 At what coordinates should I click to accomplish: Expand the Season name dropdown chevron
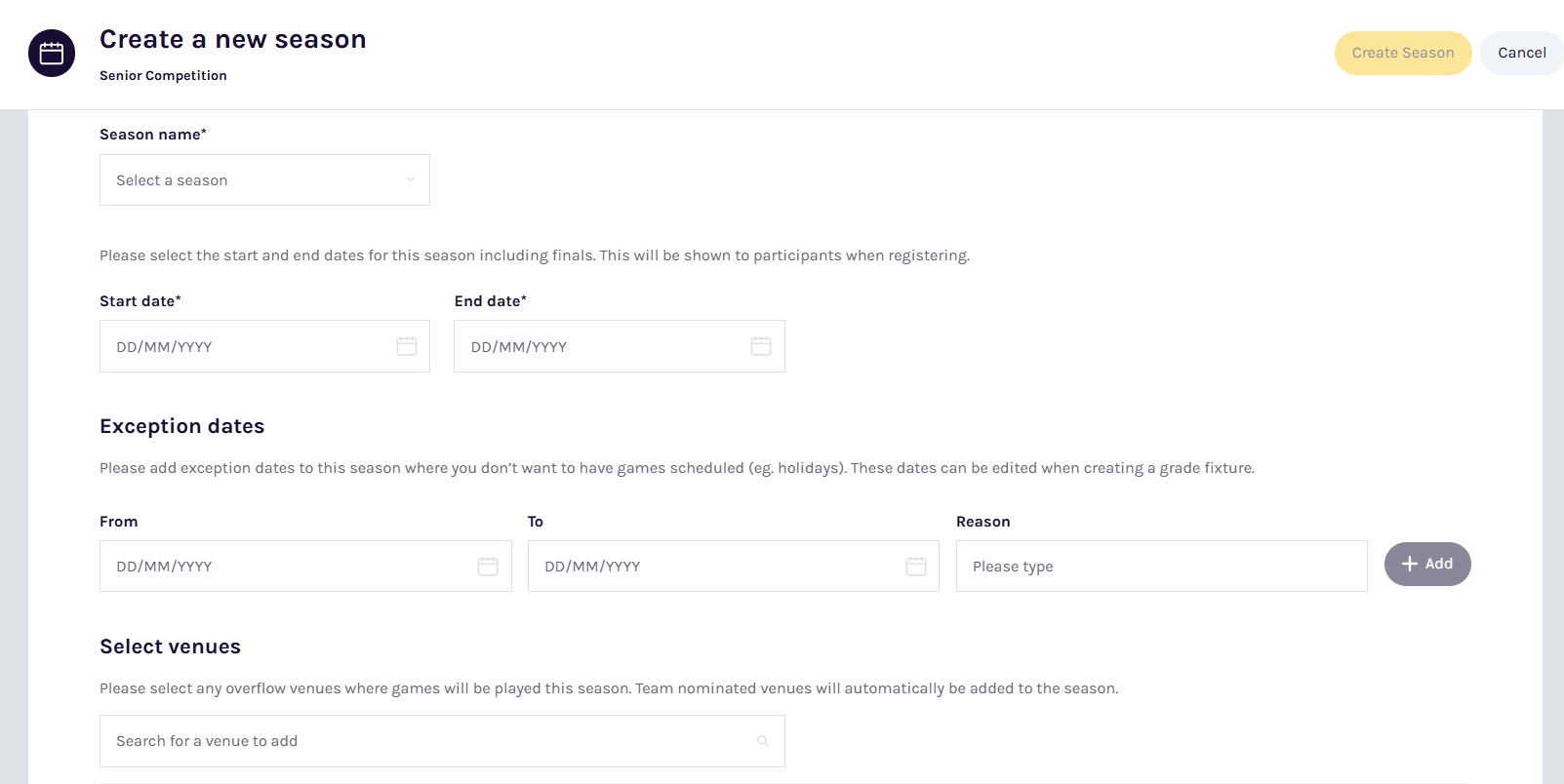tap(411, 180)
